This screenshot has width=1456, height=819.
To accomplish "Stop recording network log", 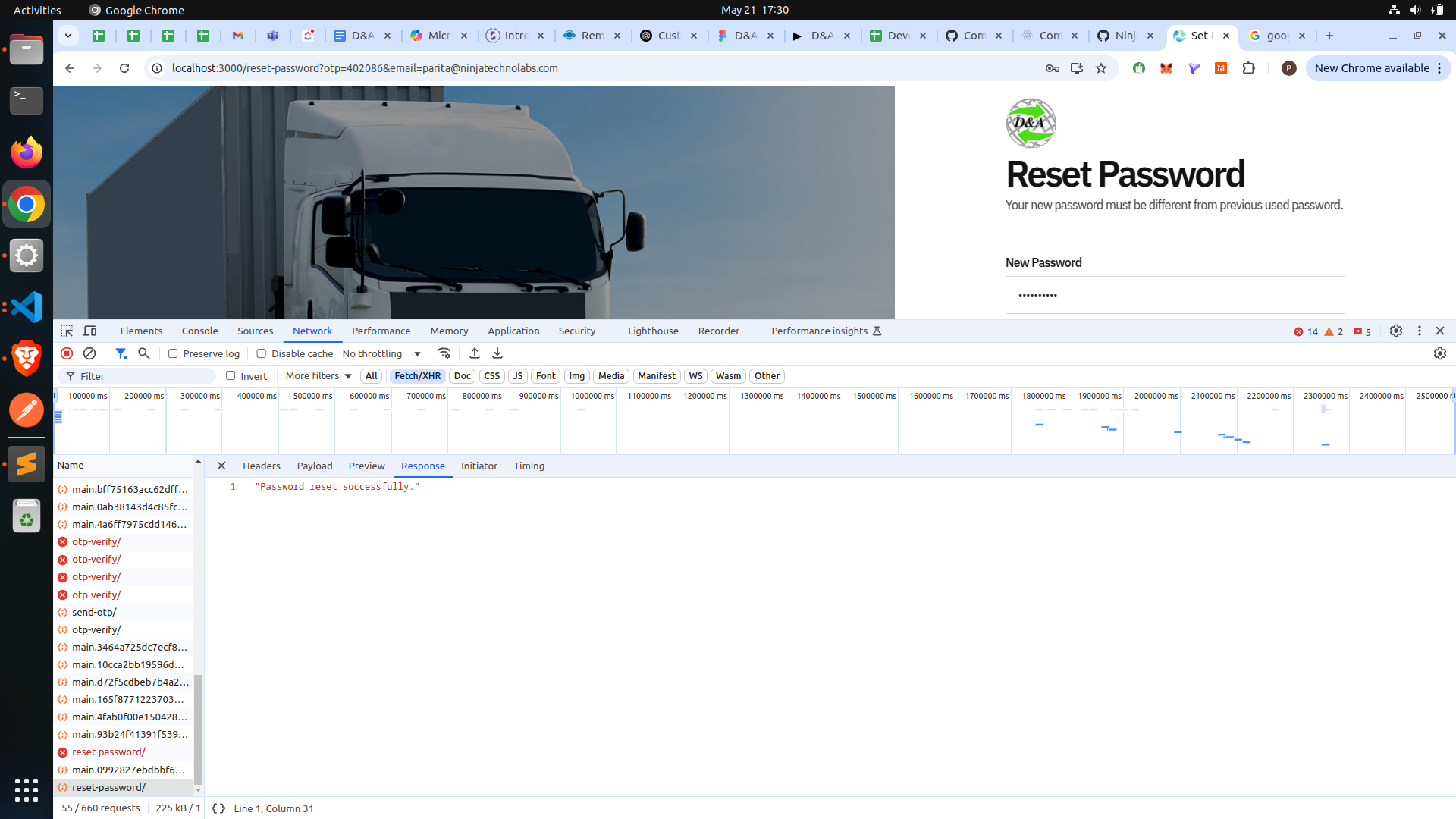I will click(67, 353).
